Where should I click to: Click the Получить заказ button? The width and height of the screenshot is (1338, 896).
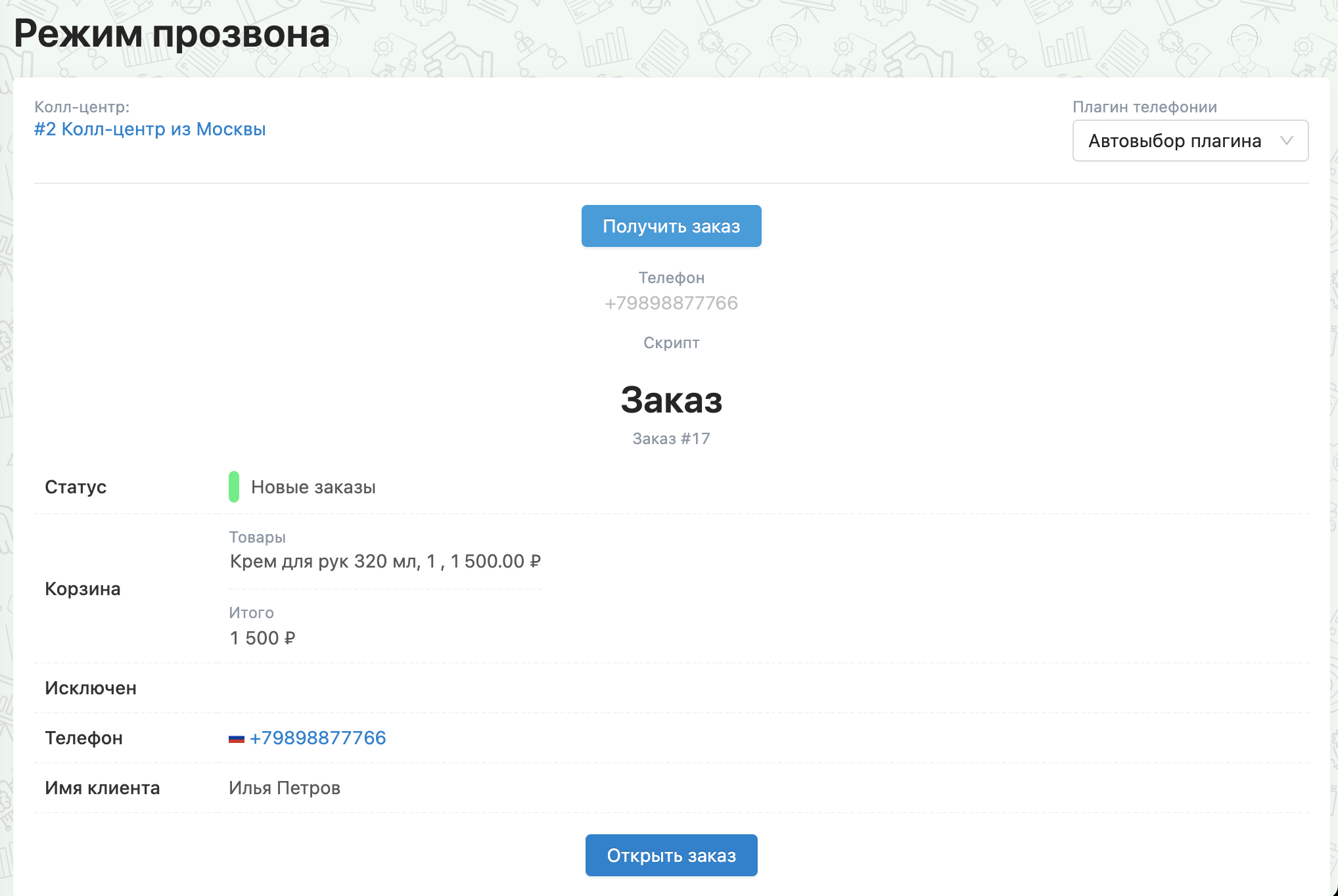pos(671,226)
